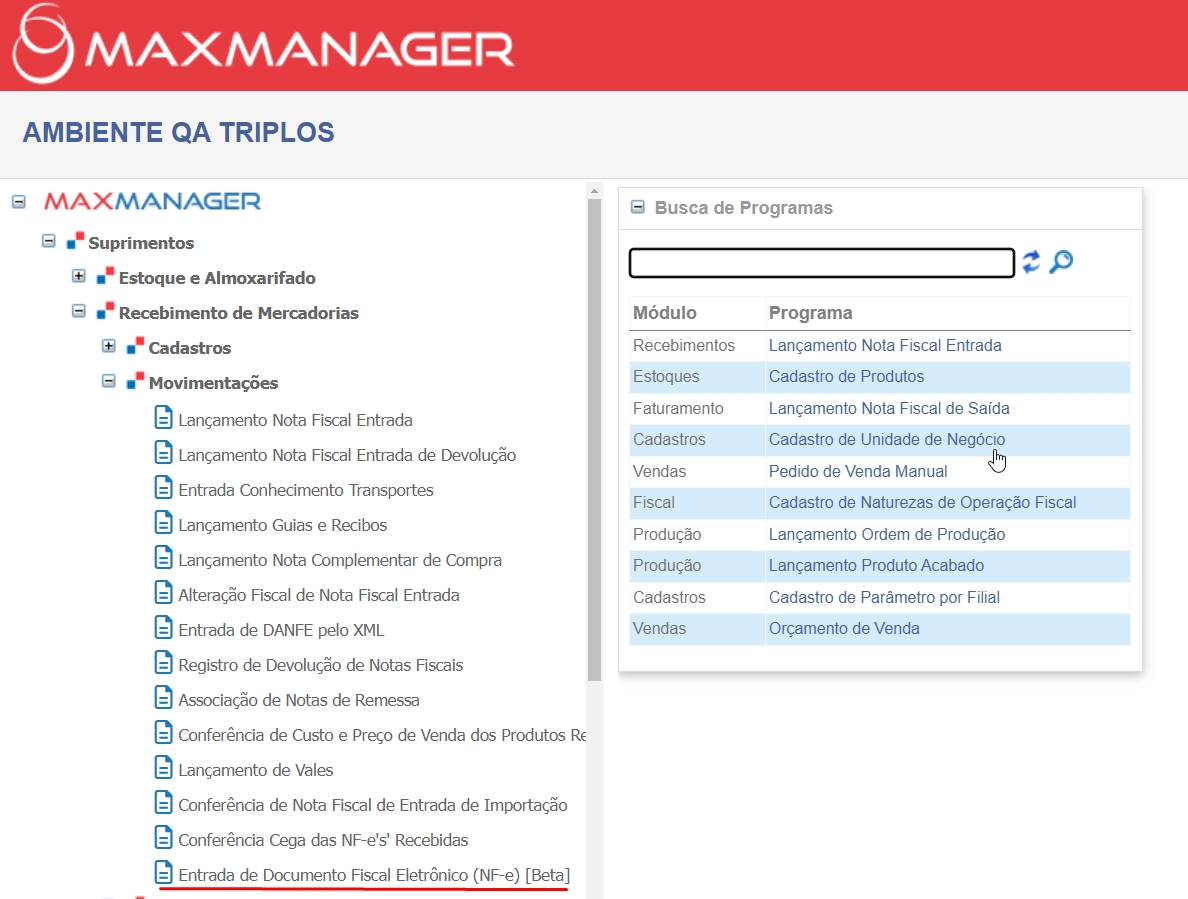Click Lançamento Nota Fiscal Entrada program link

point(885,345)
